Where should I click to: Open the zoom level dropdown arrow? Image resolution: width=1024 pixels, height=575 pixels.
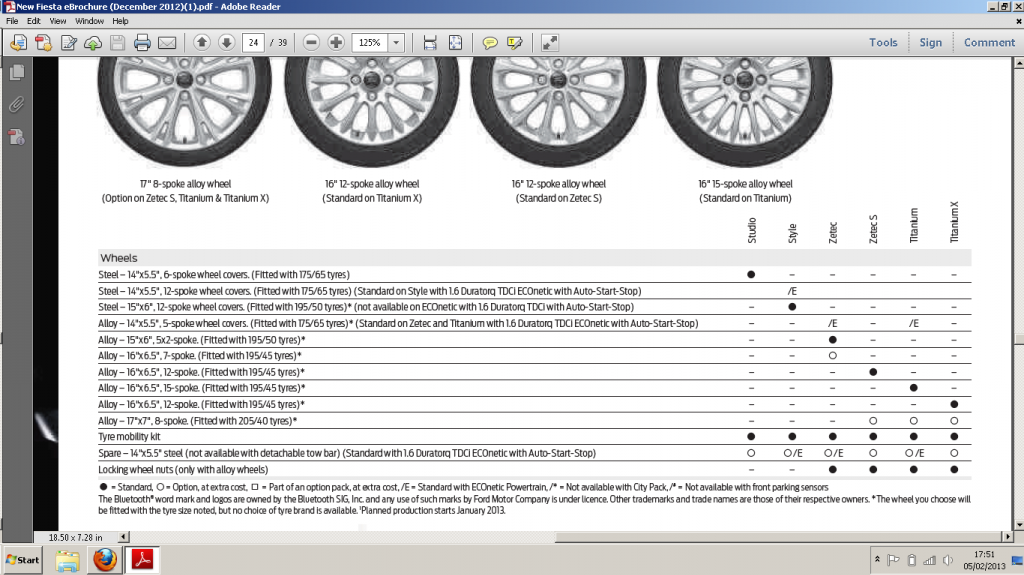(x=396, y=42)
